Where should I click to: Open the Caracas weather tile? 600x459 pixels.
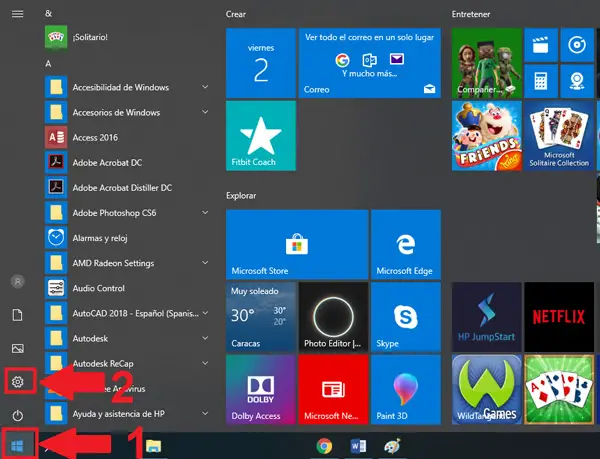point(260,317)
